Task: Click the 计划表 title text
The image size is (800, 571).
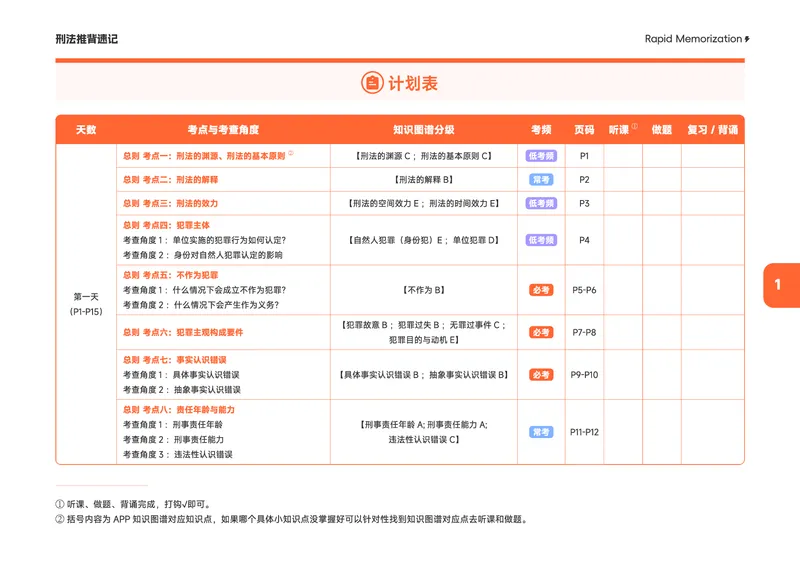Action: pos(413,83)
